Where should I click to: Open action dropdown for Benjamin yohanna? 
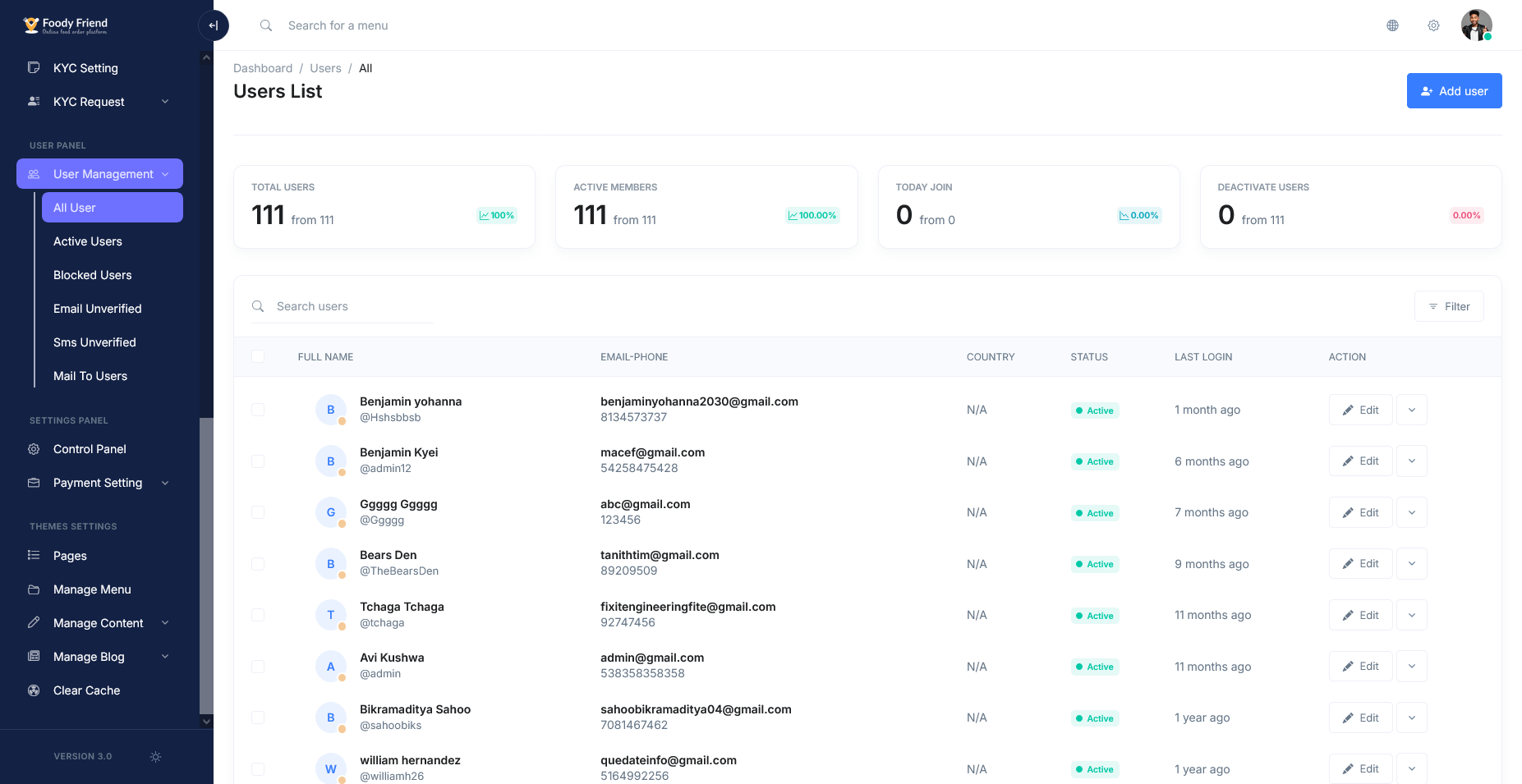(x=1412, y=410)
